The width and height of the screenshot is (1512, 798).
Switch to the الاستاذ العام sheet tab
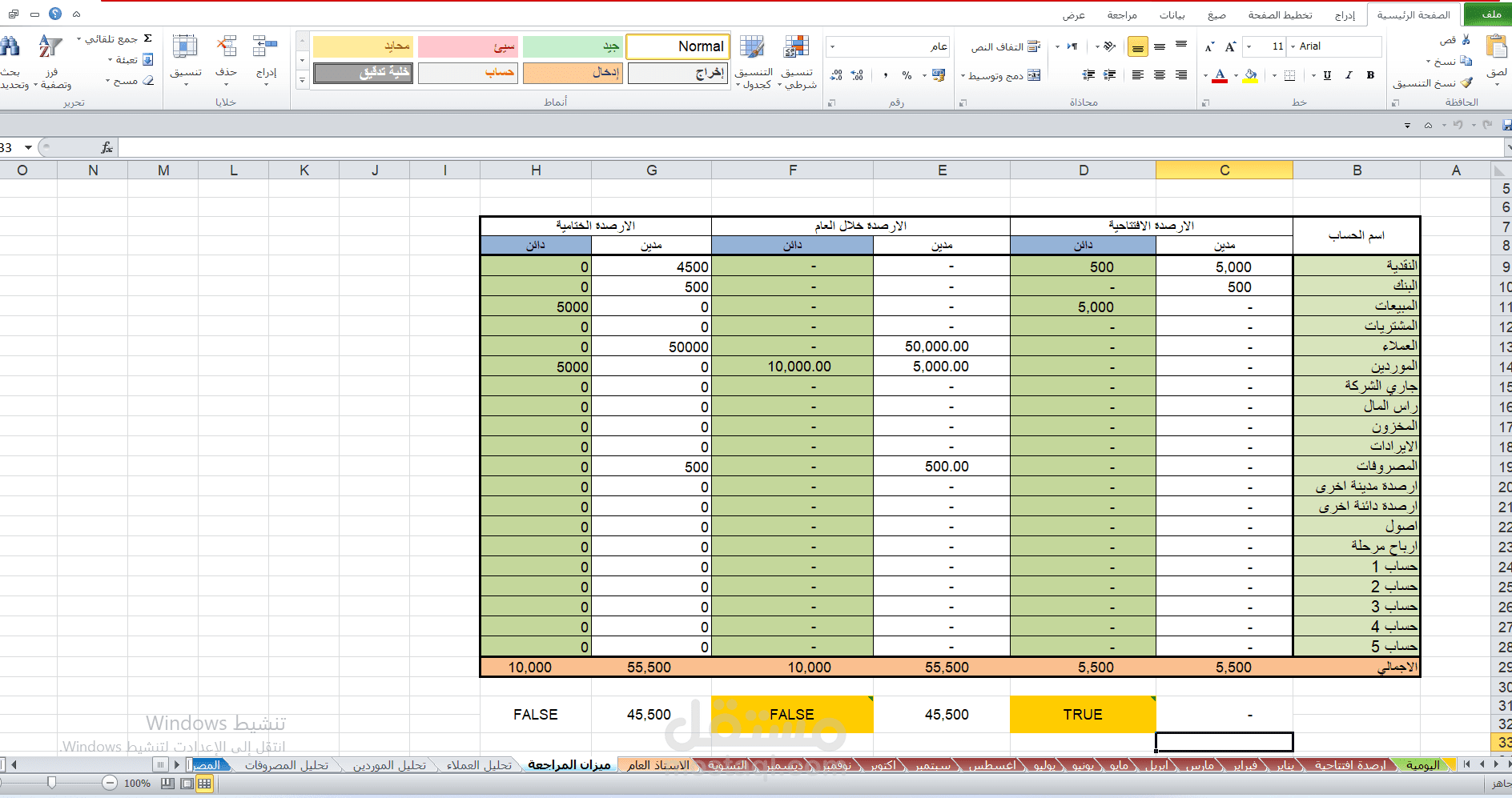(657, 765)
